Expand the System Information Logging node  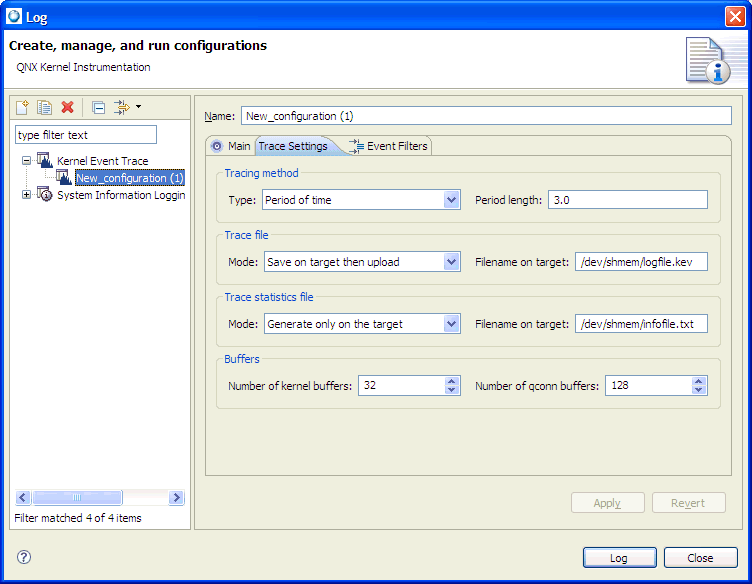(26, 195)
